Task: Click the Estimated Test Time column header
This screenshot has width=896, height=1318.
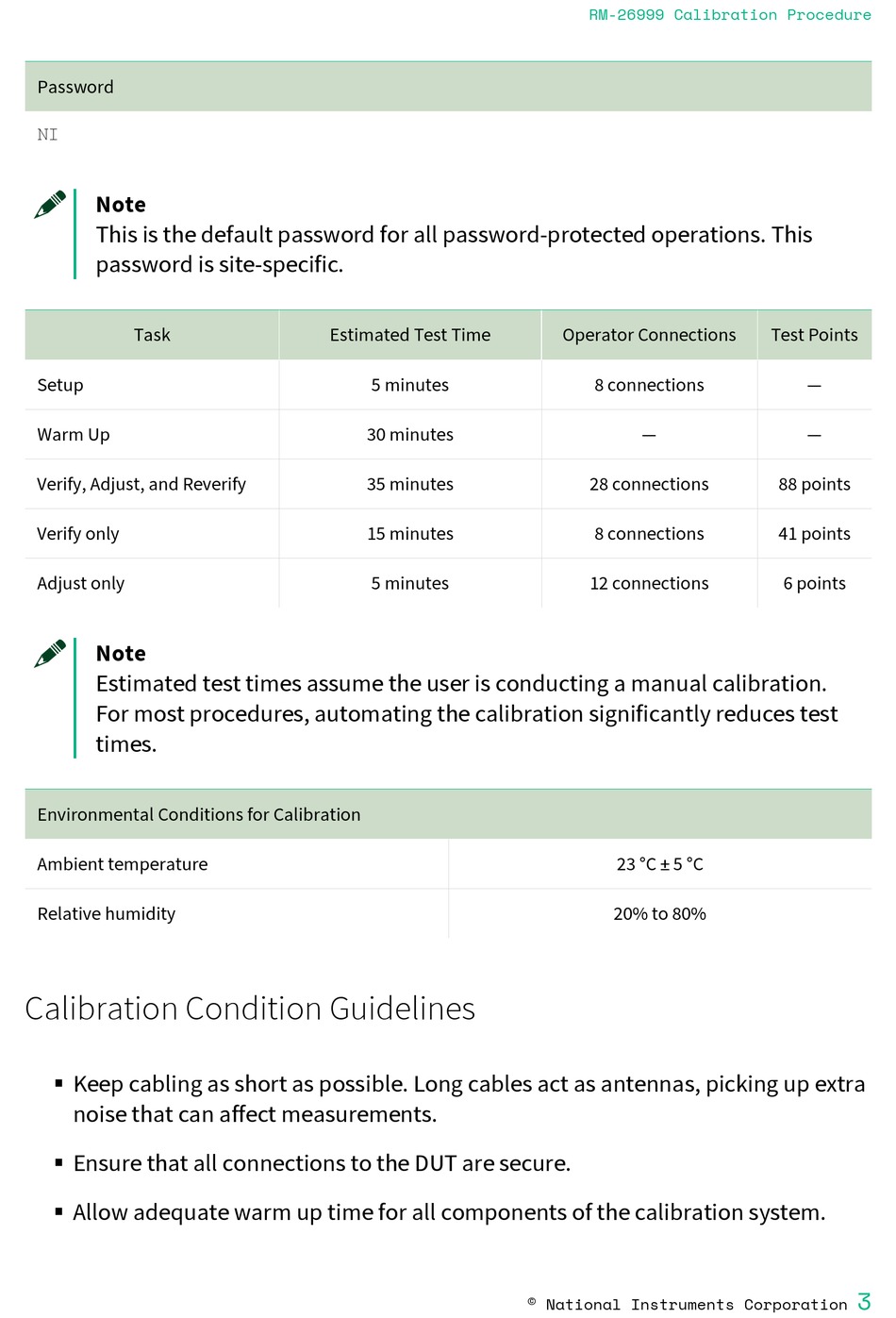Action: 410,335
